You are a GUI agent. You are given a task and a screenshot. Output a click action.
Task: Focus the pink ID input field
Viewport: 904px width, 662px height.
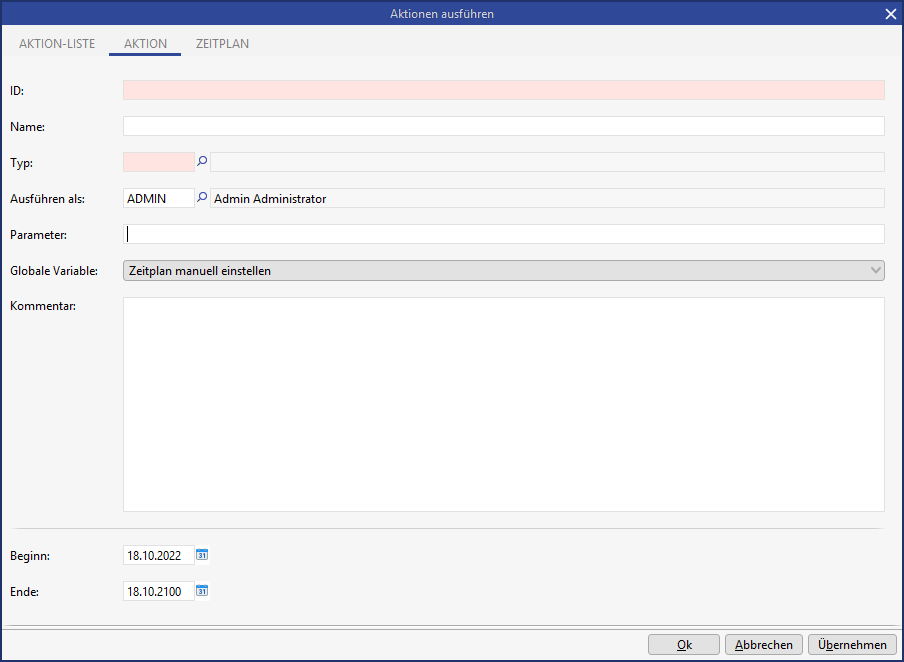[503, 90]
